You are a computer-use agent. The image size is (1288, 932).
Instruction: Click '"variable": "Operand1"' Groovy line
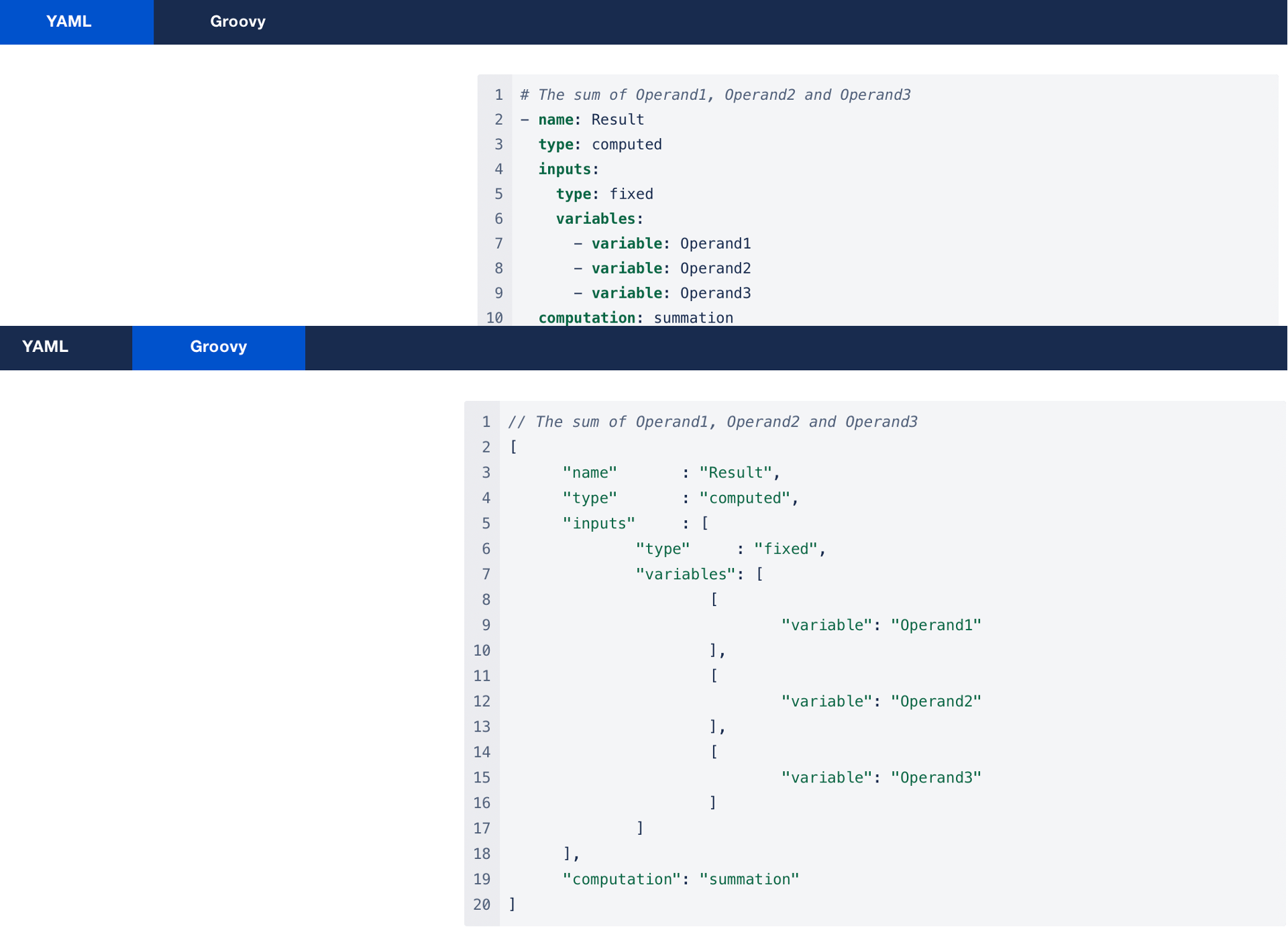[x=881, y=625]
